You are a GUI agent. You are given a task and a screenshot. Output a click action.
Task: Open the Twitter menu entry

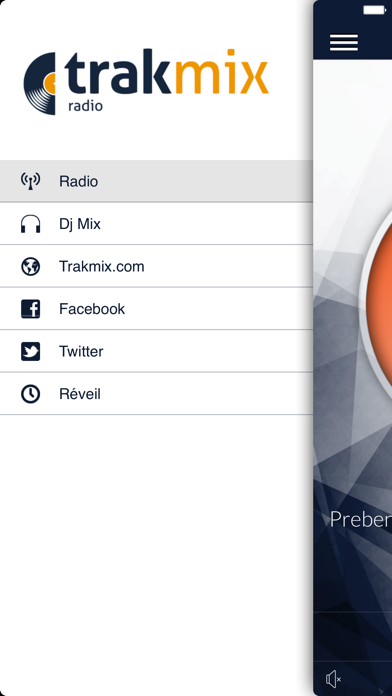[x=156, y=352]
